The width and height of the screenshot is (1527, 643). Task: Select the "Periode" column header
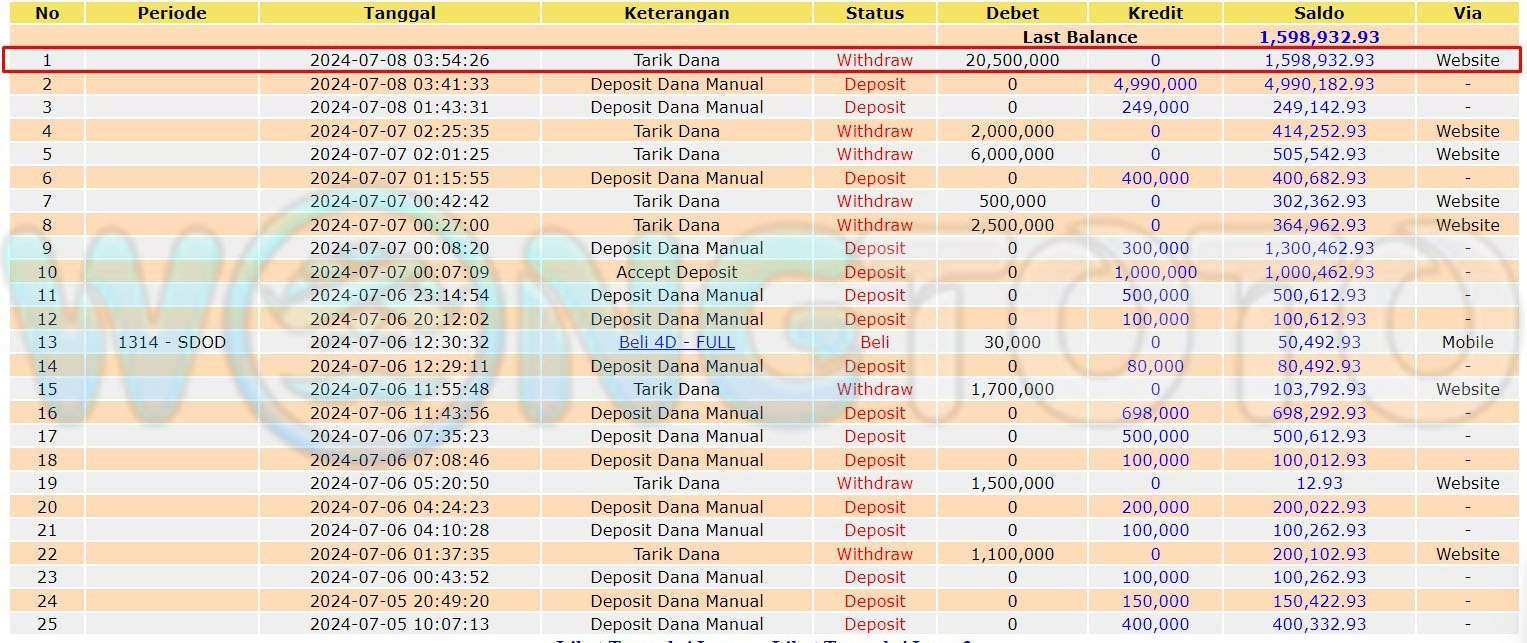172,13
